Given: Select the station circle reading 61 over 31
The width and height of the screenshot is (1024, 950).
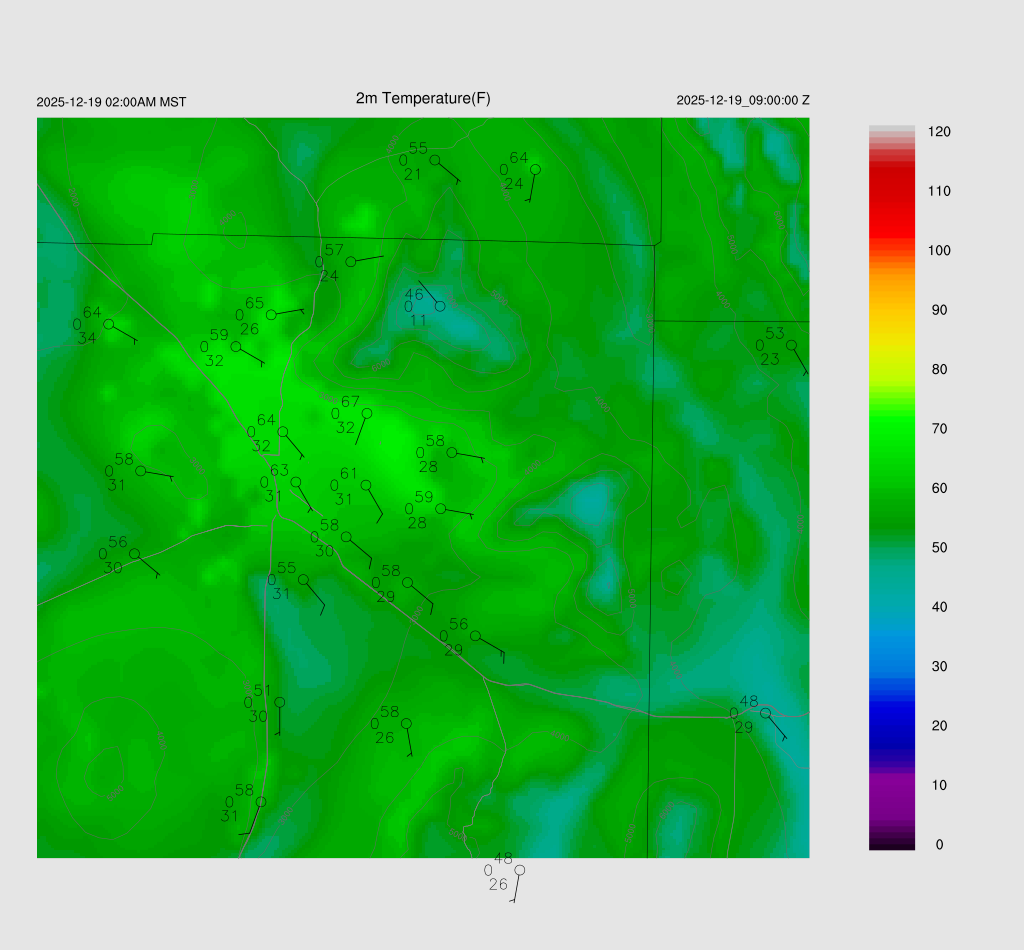Looking at the screenshot, I should pyautogui.click(x=366, y=485).
